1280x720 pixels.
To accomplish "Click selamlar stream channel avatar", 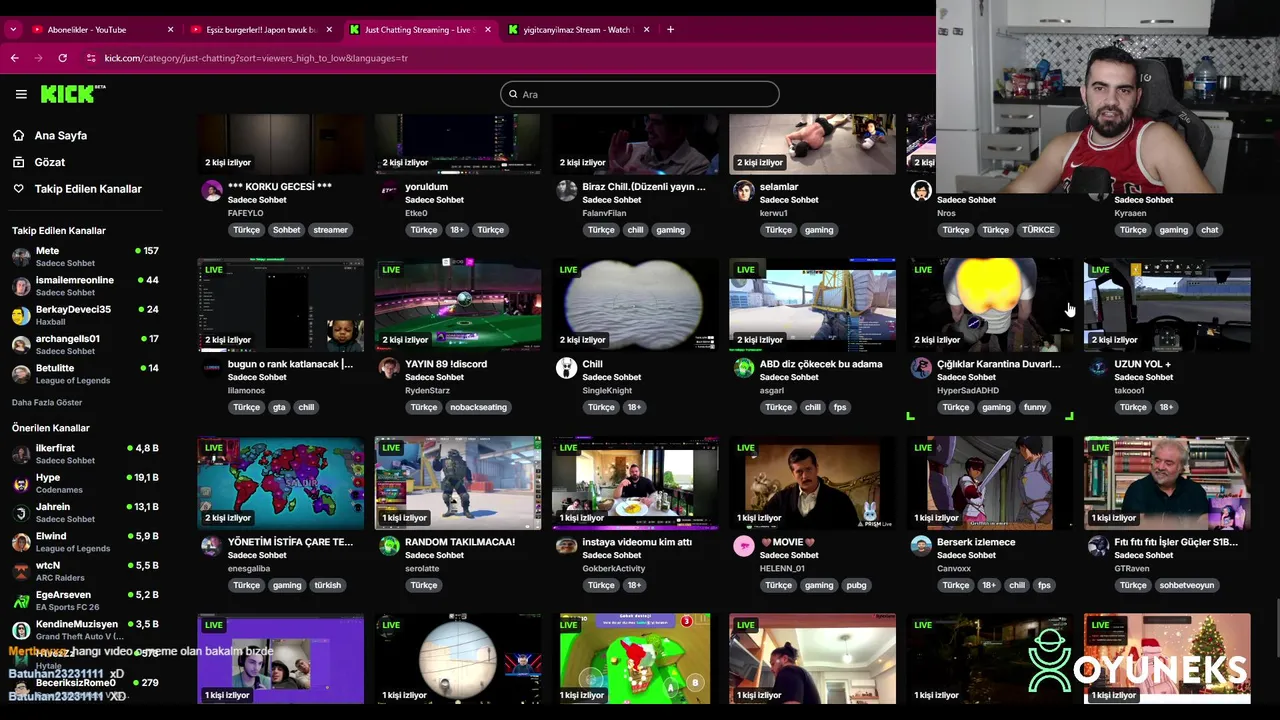I will [743, 190].
